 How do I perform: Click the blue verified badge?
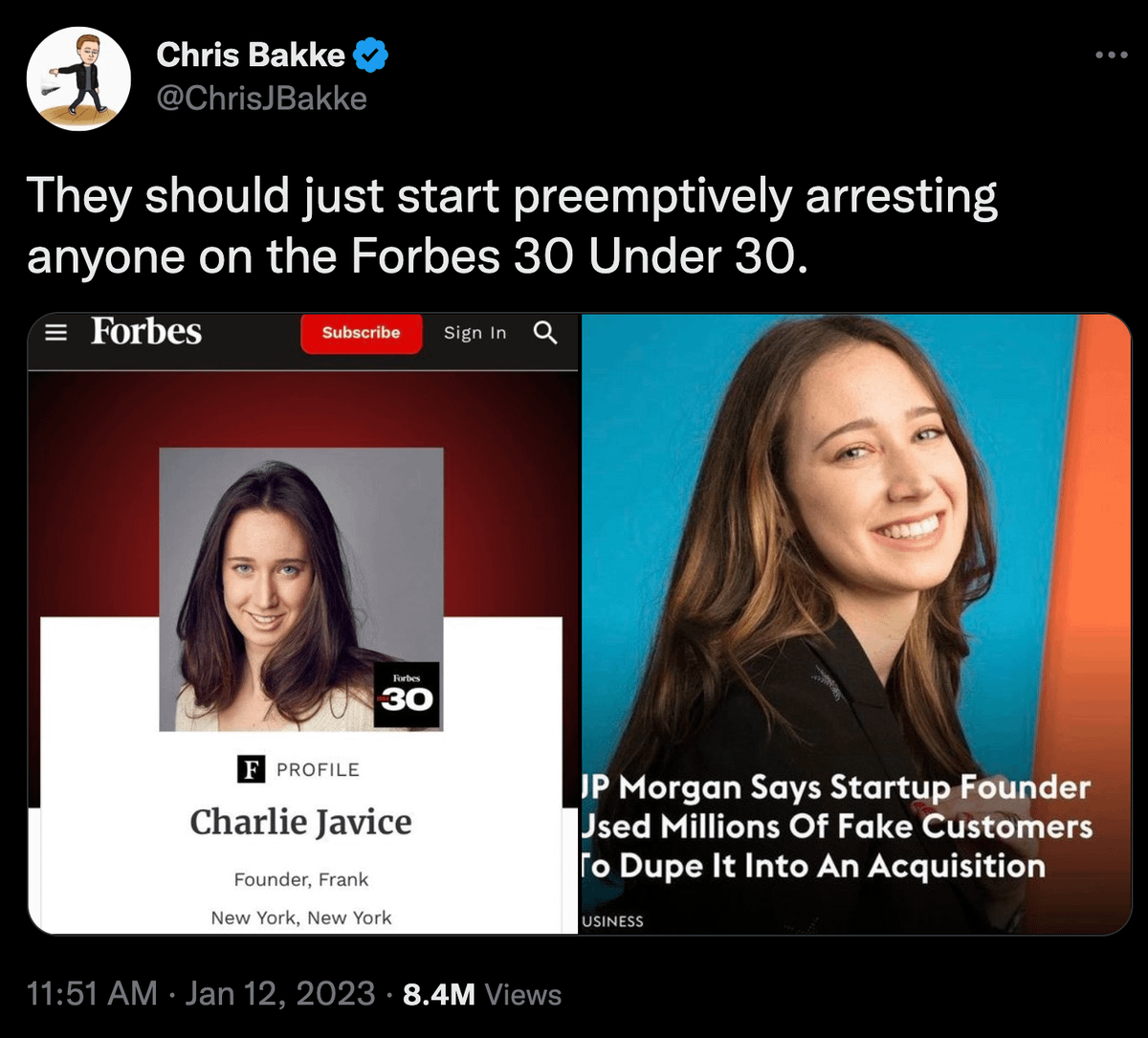371,55
